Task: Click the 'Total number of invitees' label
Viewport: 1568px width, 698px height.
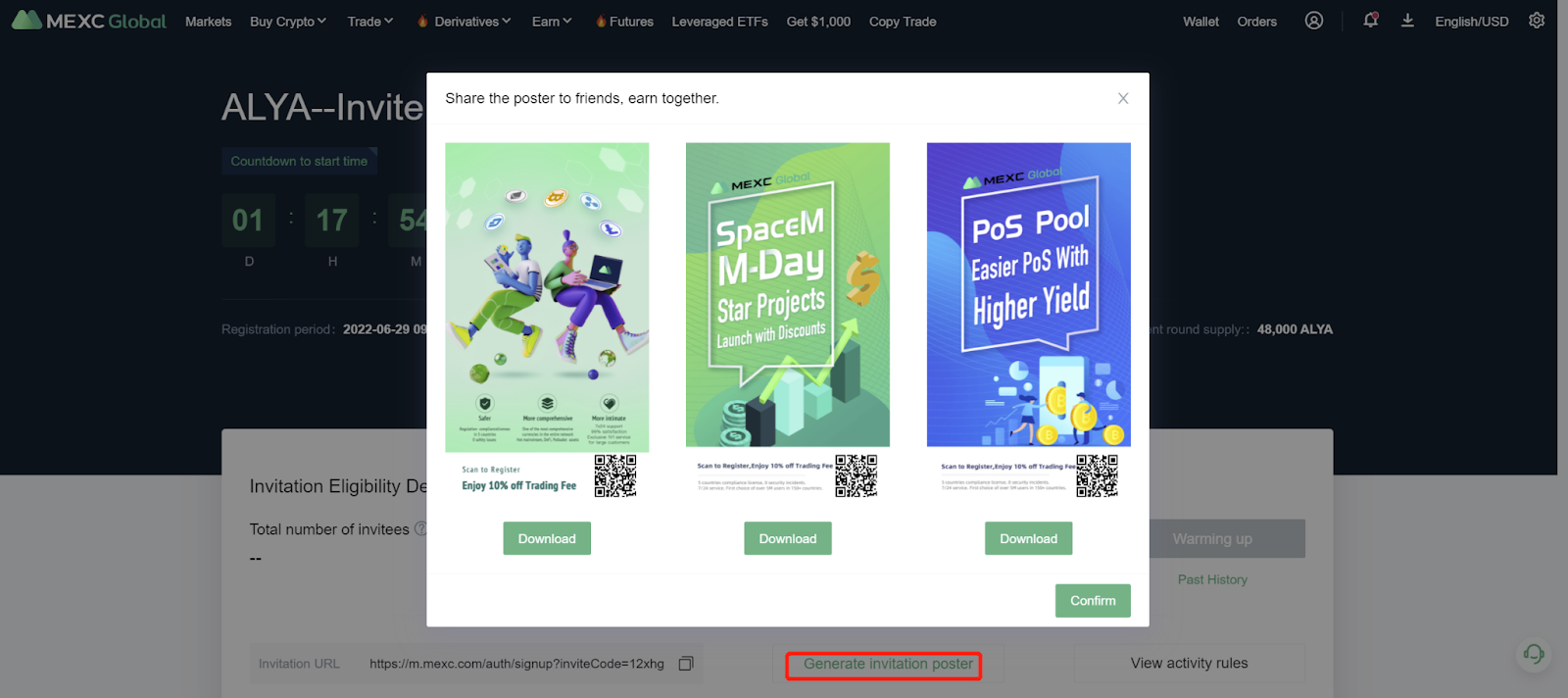Action: tap(329, 529)
